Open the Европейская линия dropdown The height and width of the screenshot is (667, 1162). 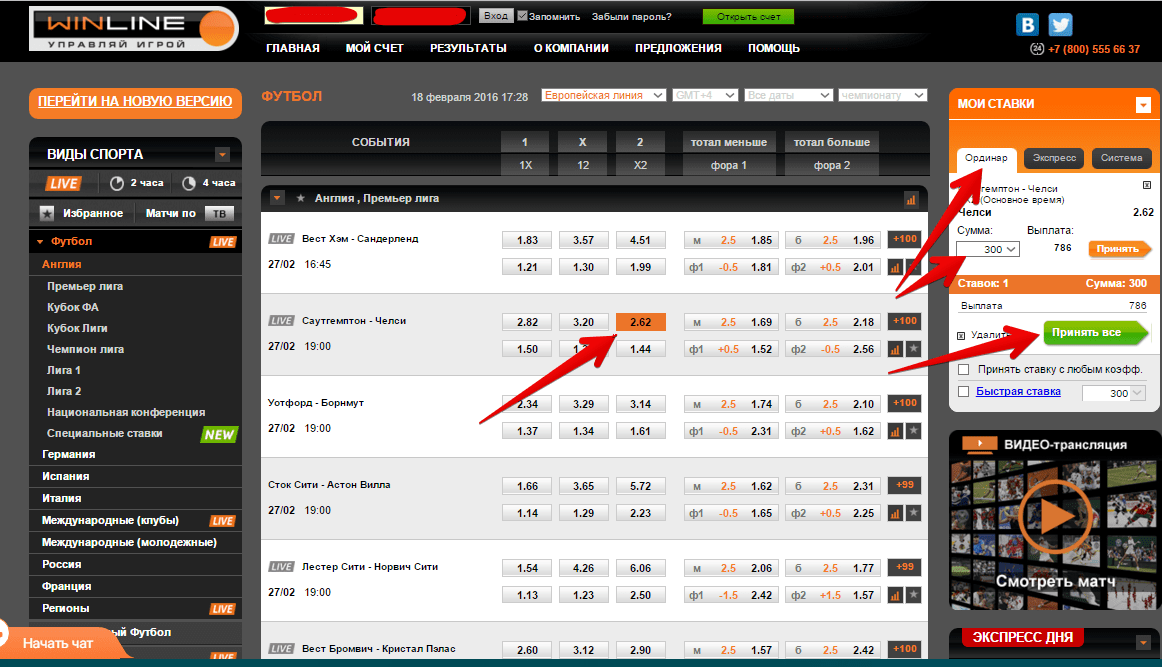(x=603, y=95)
